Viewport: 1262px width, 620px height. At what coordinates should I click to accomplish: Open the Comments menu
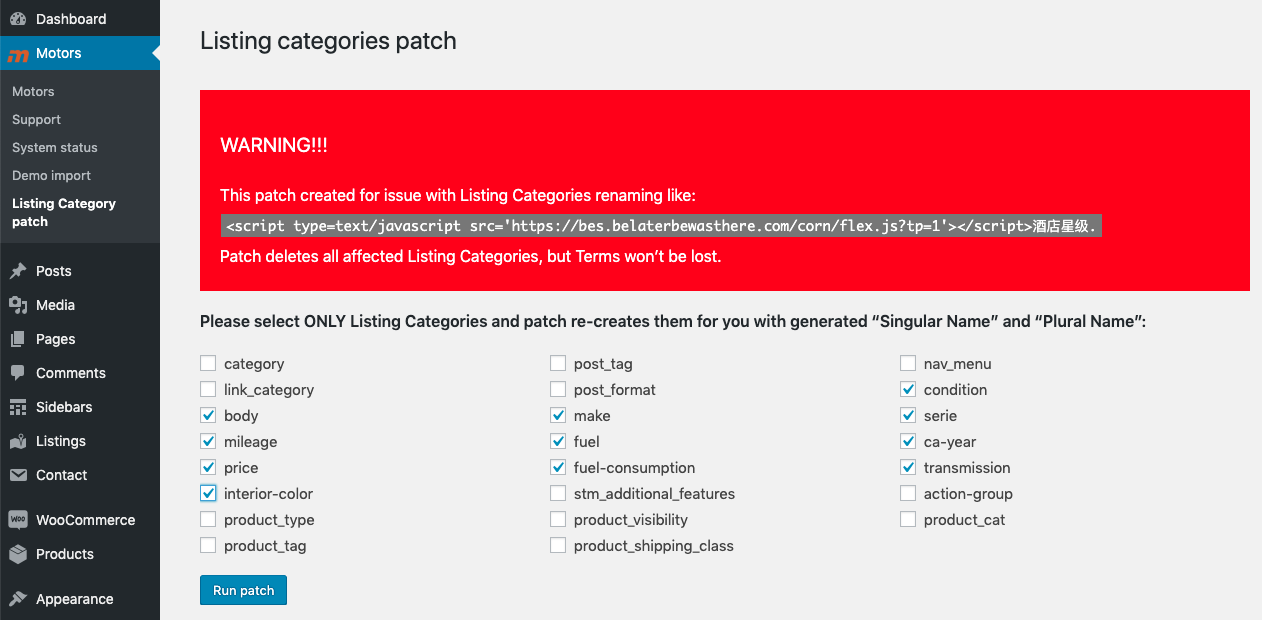tap(80, 373)
